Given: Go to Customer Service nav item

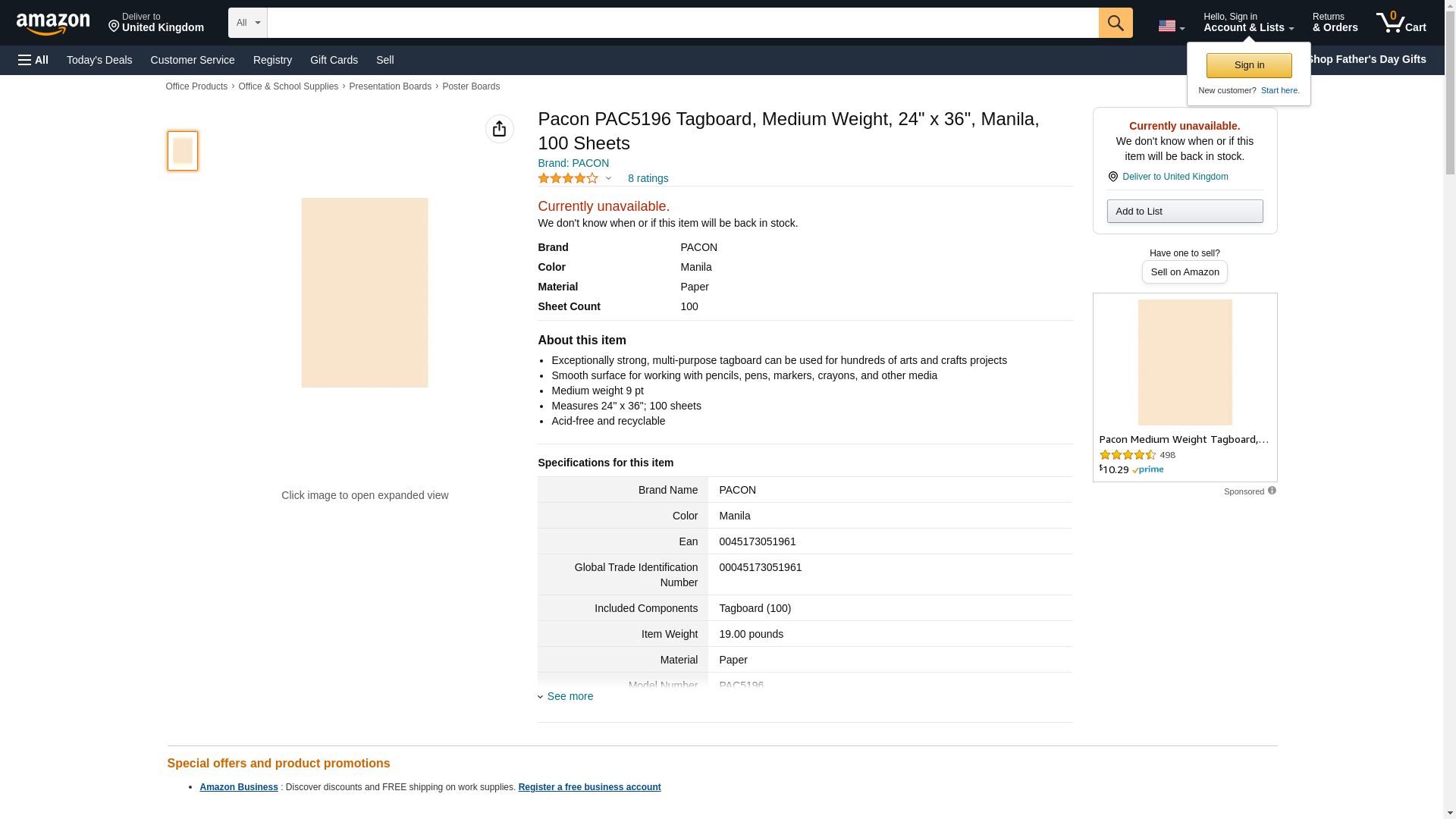Looking at the screenshot, I should pyautogui.click(x=193, y=60).
